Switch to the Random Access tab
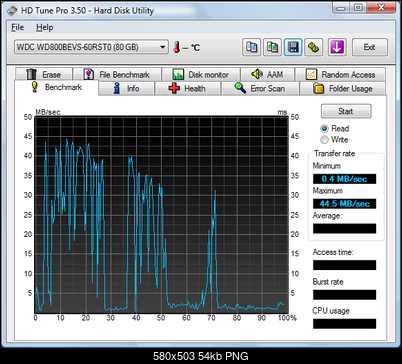This screenshot has height=364, width=402. (341, 74)
